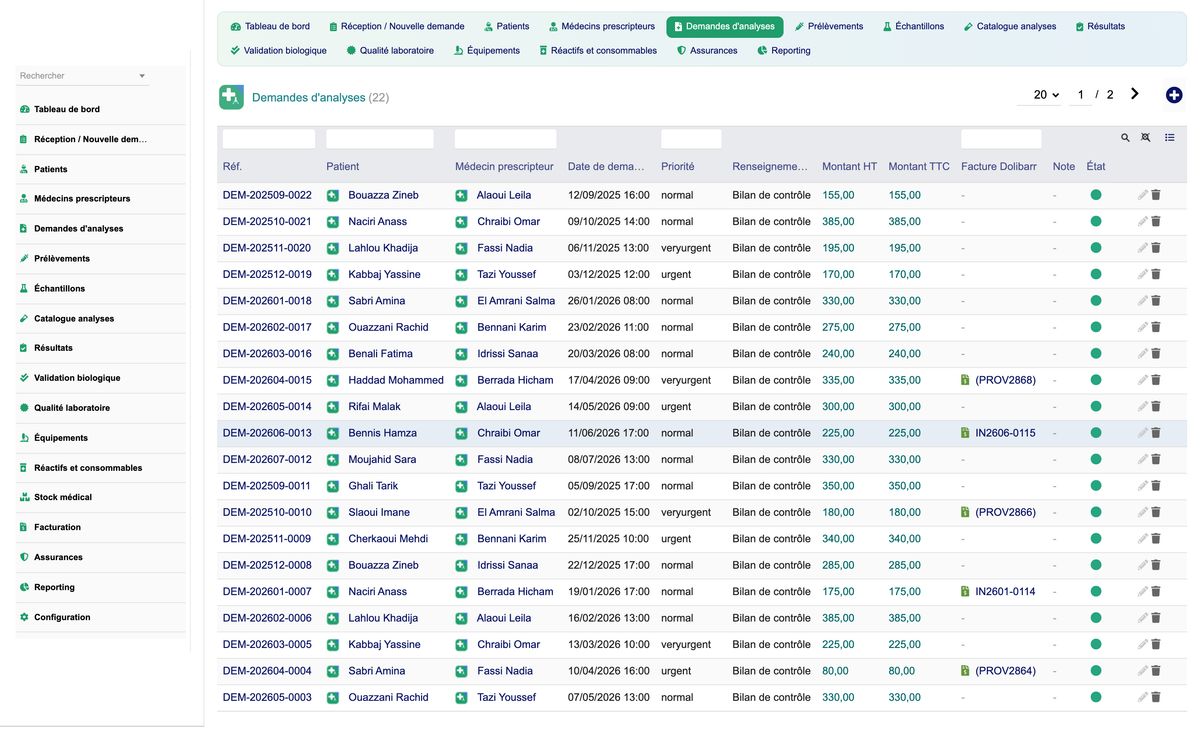
Task: Open the column selector list icon
Action: (x=1170, y=138)
